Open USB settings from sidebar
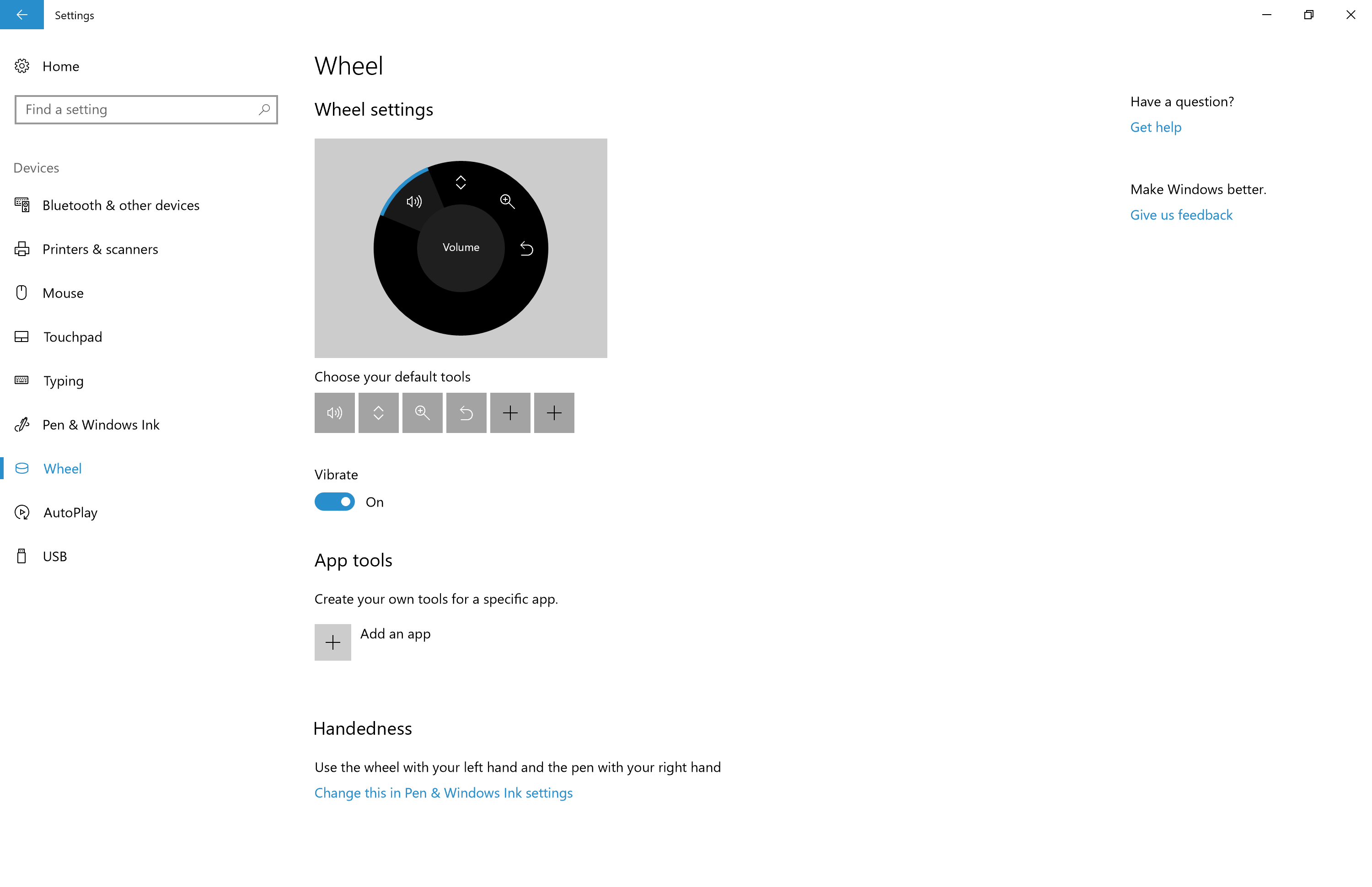The width and height of the screenshot is (1372, 887). point(53,555)
